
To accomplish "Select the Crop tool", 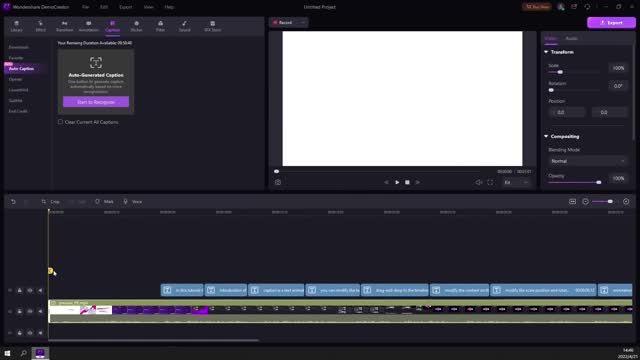I will tap(51, 202).
